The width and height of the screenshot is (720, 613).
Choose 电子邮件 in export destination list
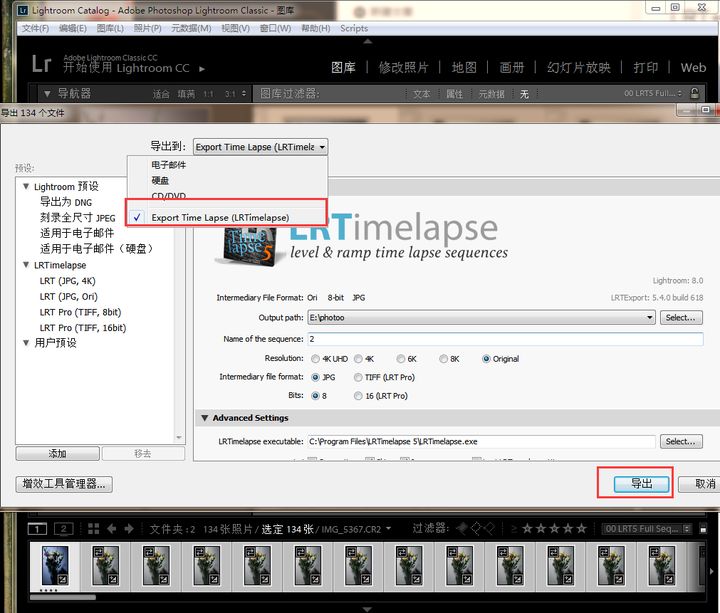[x=169, y=165]
